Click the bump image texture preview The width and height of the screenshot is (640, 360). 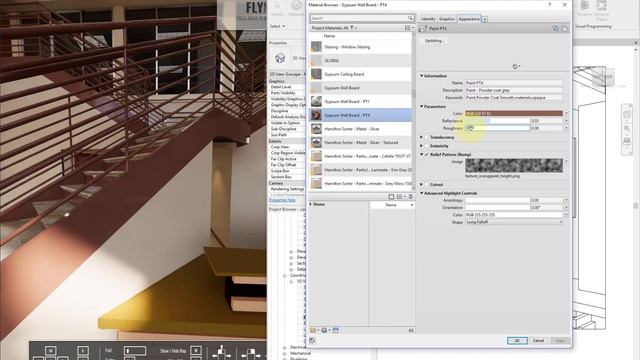coord(514,165)
